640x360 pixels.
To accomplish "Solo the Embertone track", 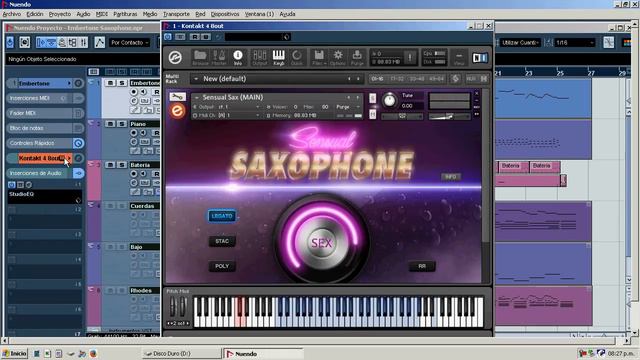I will [121, 83].
